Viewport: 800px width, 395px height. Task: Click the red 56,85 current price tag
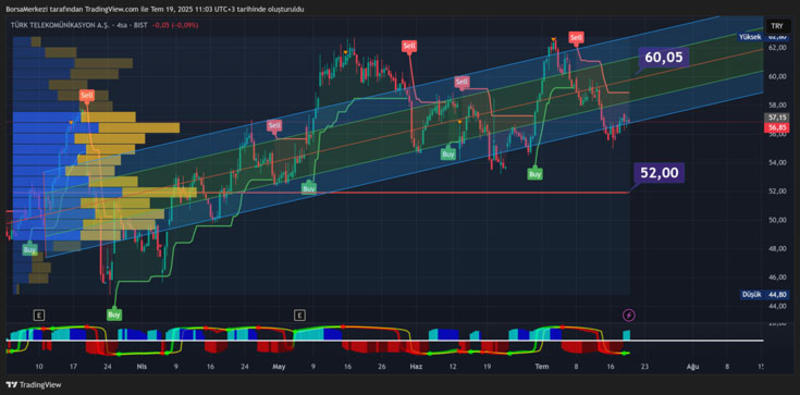click(776, 129)
